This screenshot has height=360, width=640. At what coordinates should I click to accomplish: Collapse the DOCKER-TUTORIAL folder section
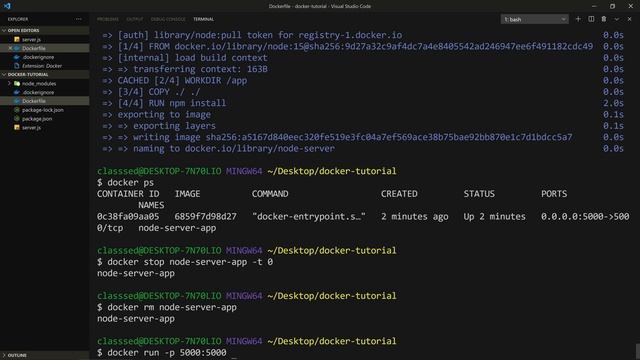pos(4,75)
